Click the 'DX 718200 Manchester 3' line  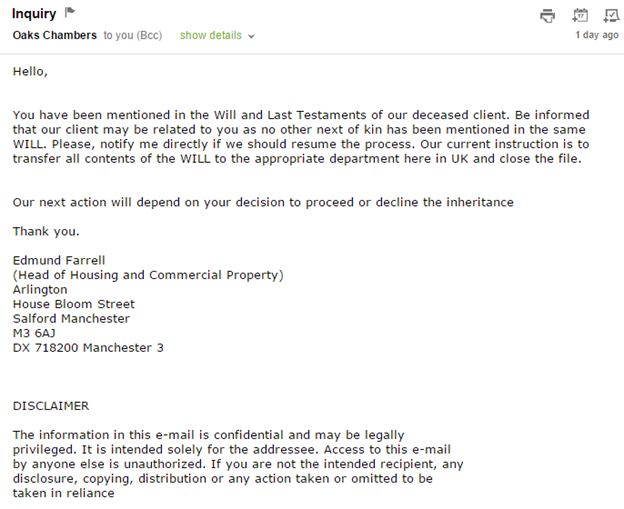pyautogui.click(x=88, y=348)
